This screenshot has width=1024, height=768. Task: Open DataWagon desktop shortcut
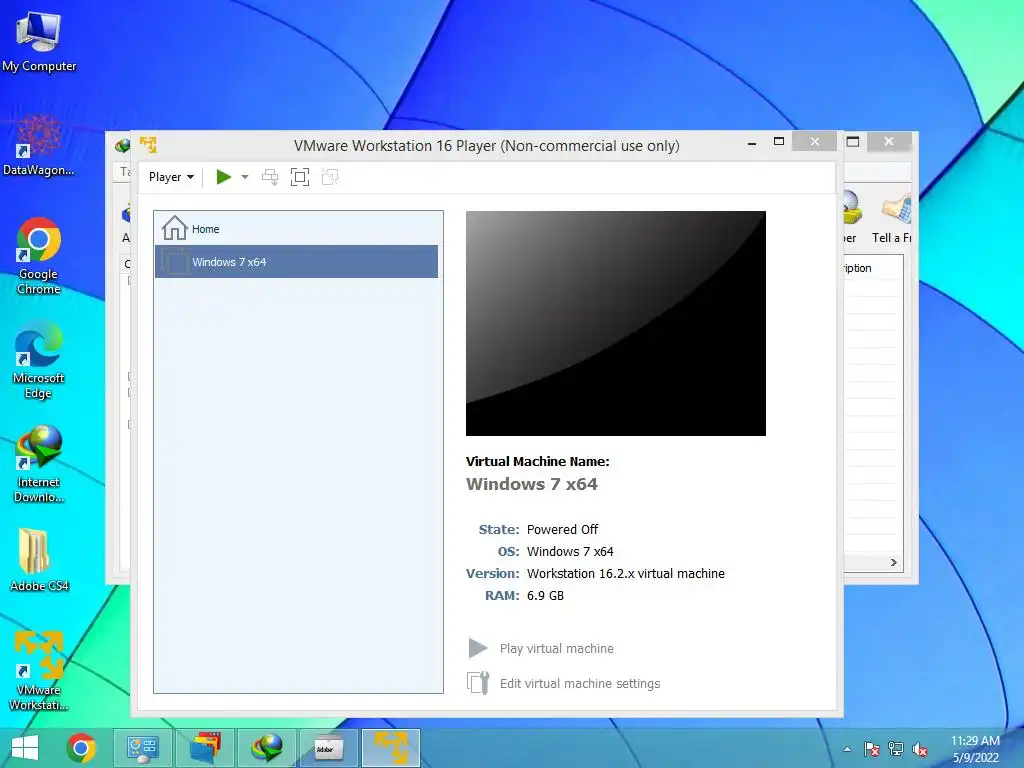pyautogui.click(x=39, y=145)
